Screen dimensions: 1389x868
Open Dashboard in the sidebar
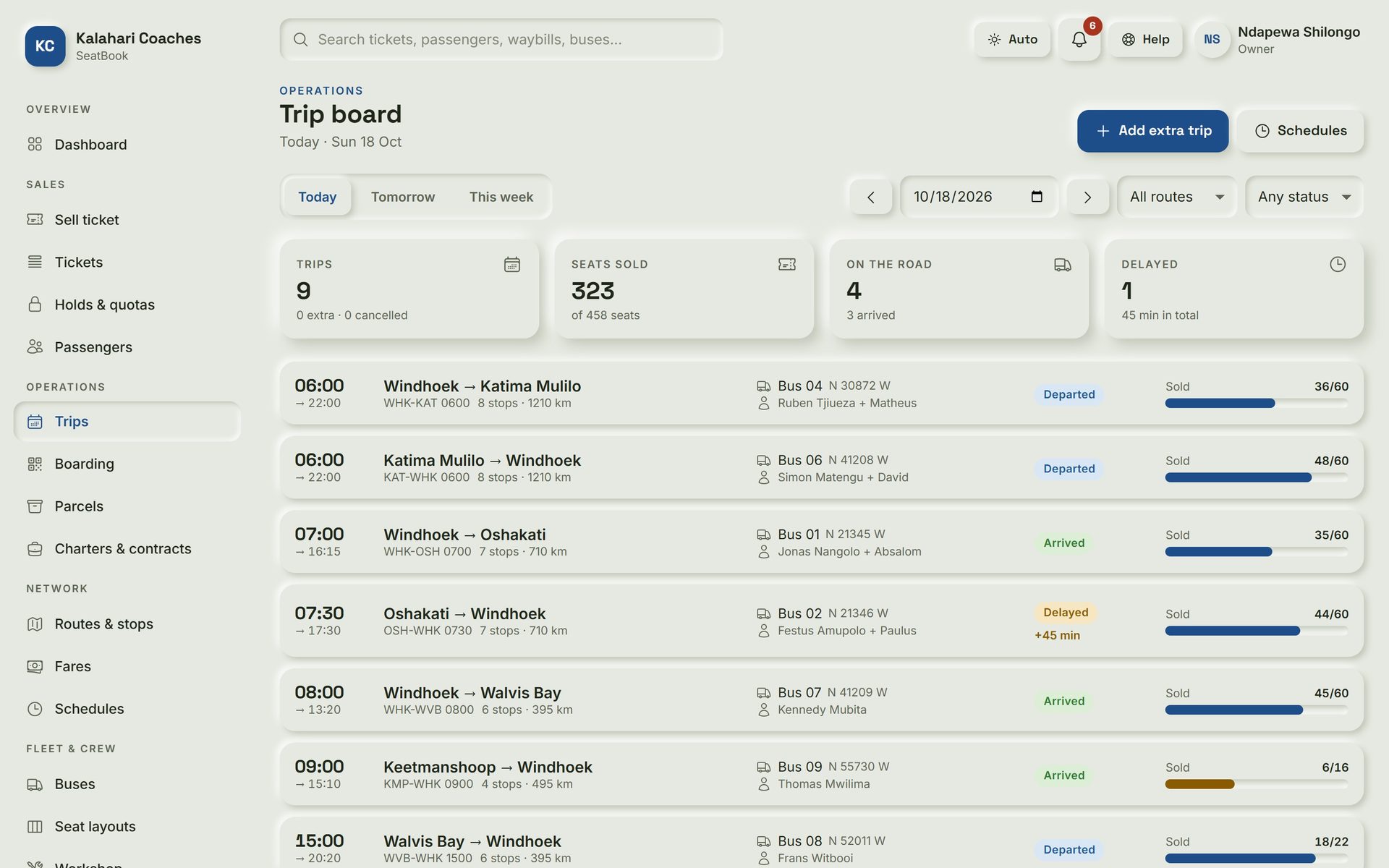click(x=127, y=145)
